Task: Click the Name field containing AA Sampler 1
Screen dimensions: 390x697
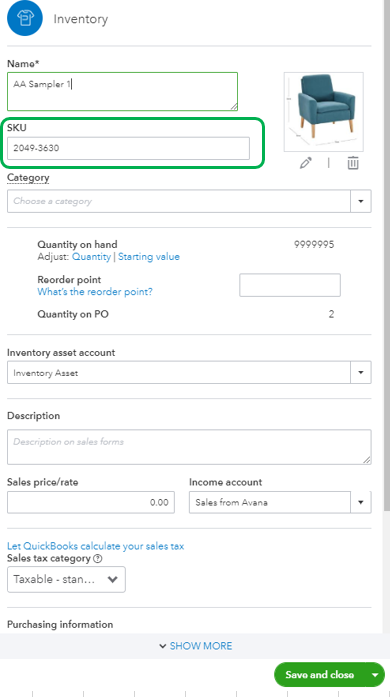Action: (122, 92)
